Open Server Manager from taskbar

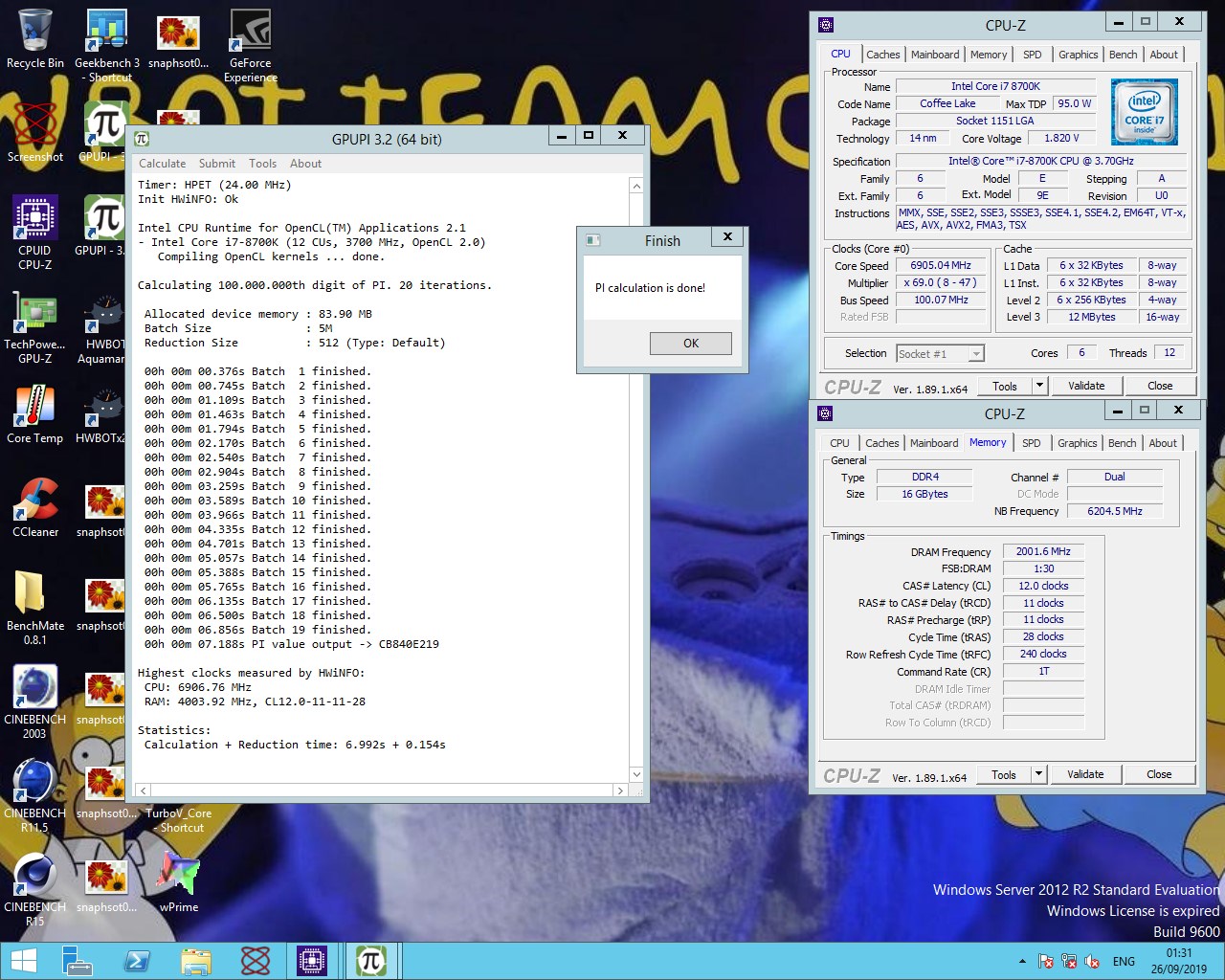pyautogui.click(x=76, y=961)
